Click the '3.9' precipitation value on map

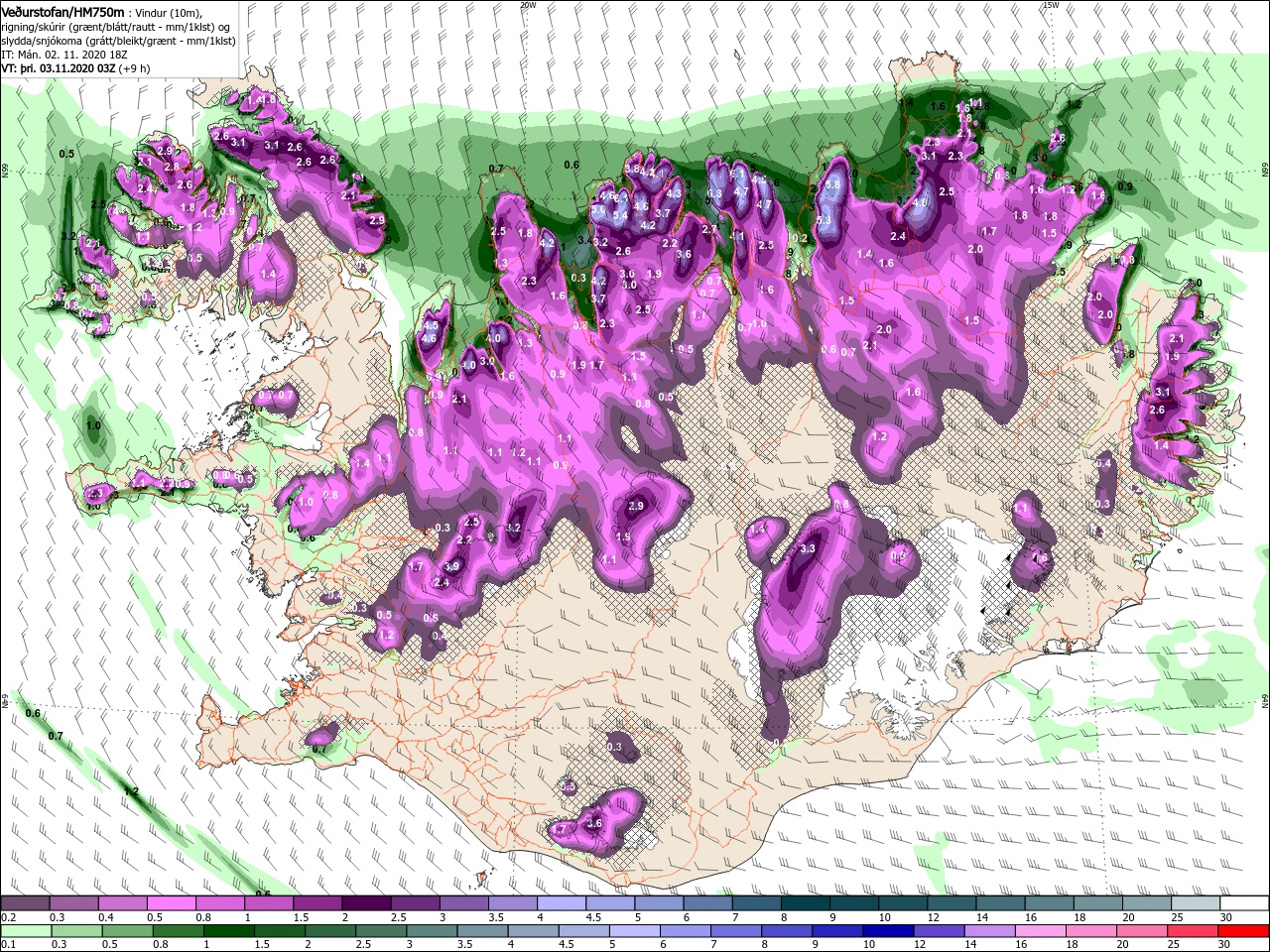pyautogui.click(x=452, y=566)
